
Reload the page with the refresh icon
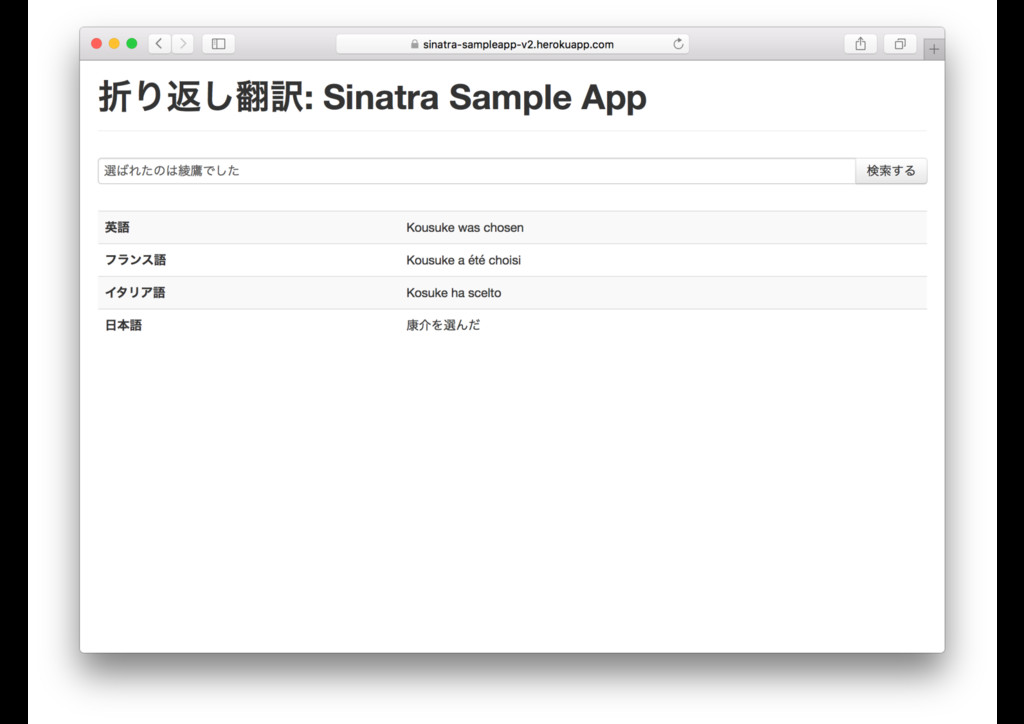(679, 44)
